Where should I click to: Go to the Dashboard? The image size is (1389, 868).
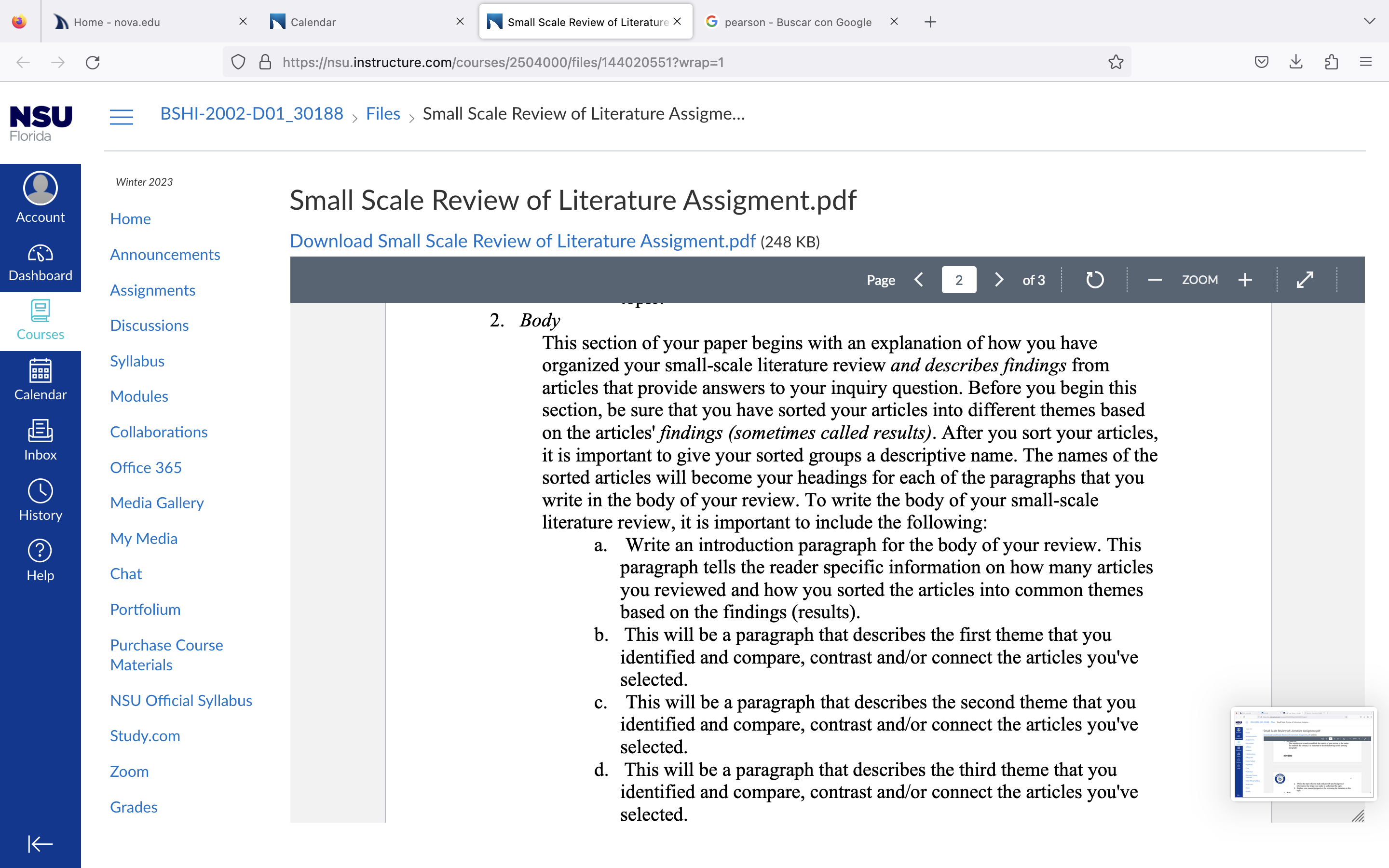(x=40, y=263)
